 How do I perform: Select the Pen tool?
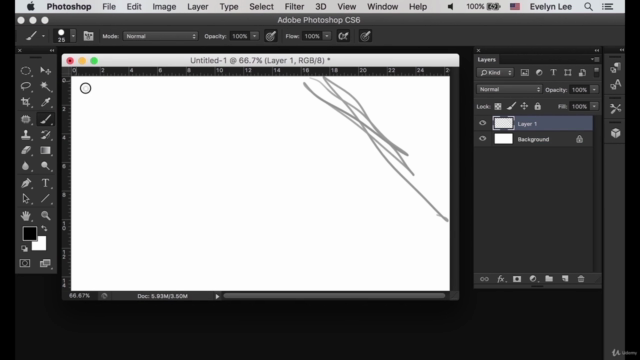click(x=26, y=183)
